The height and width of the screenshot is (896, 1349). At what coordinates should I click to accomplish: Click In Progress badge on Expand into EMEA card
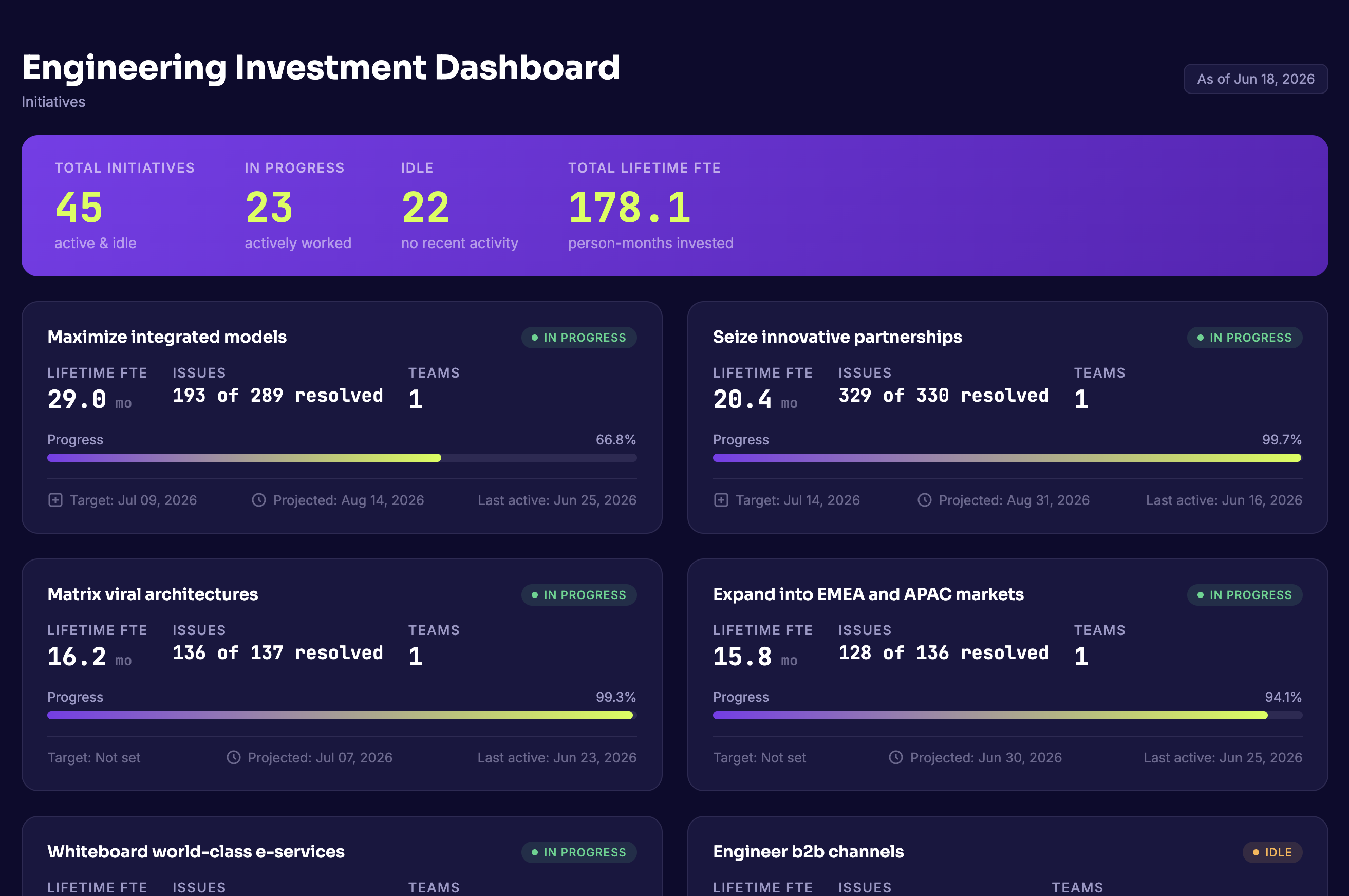(x=1244, y=595)
